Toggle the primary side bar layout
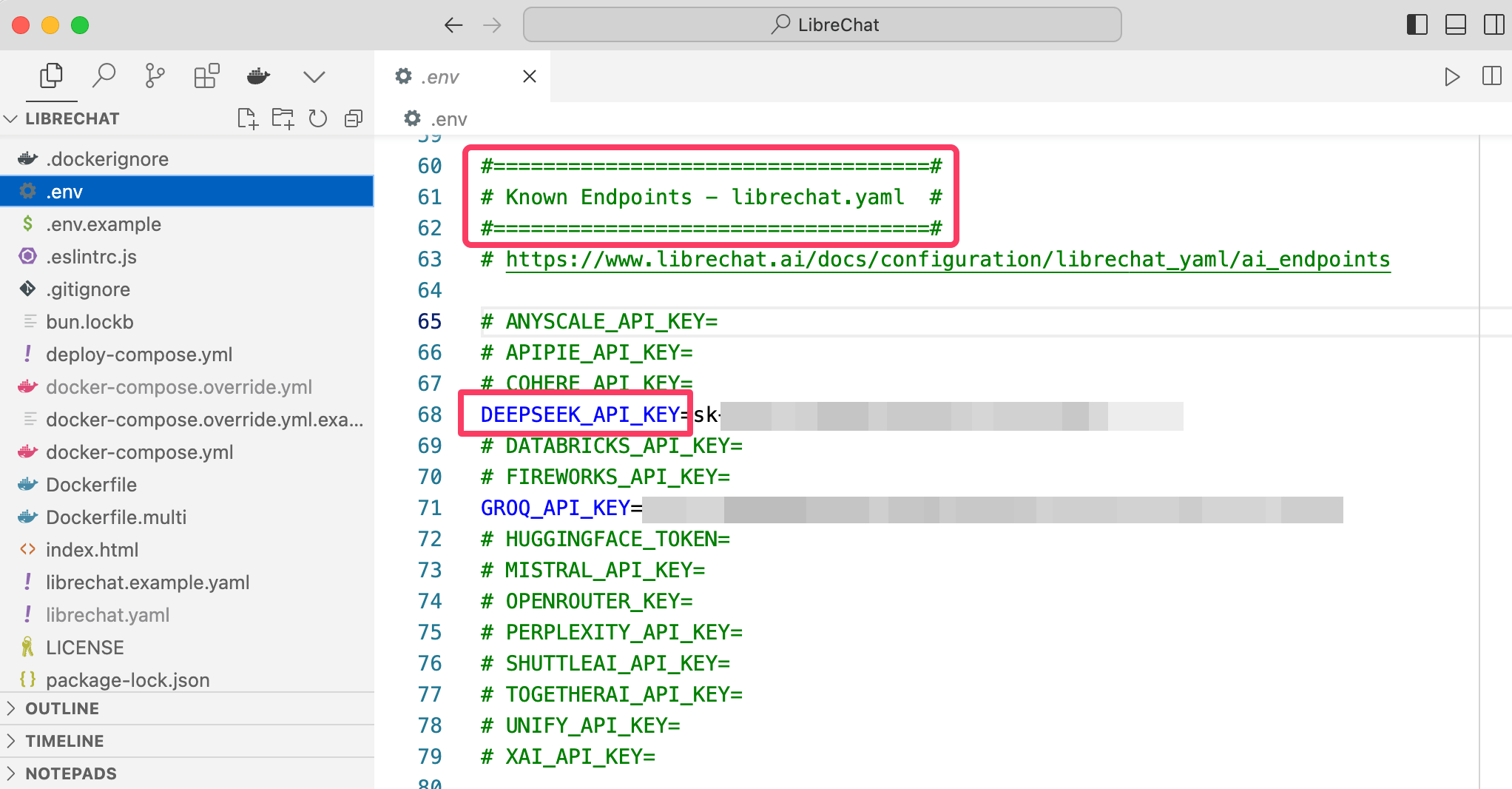 1417,25
